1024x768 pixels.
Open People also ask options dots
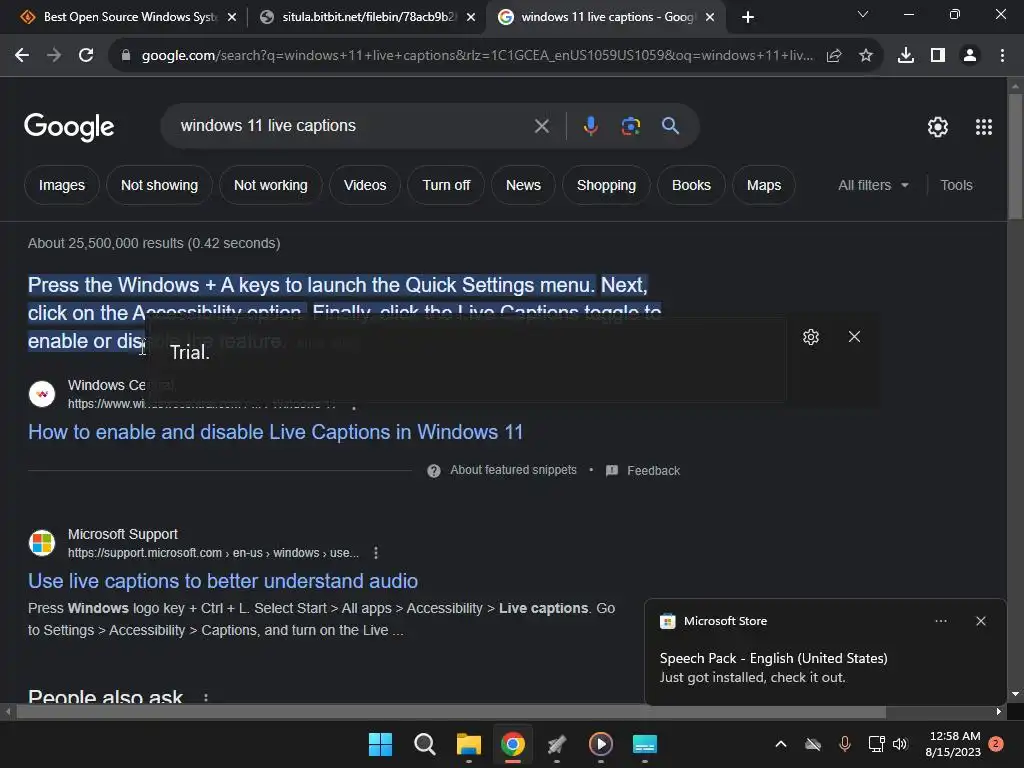(206, 697)
